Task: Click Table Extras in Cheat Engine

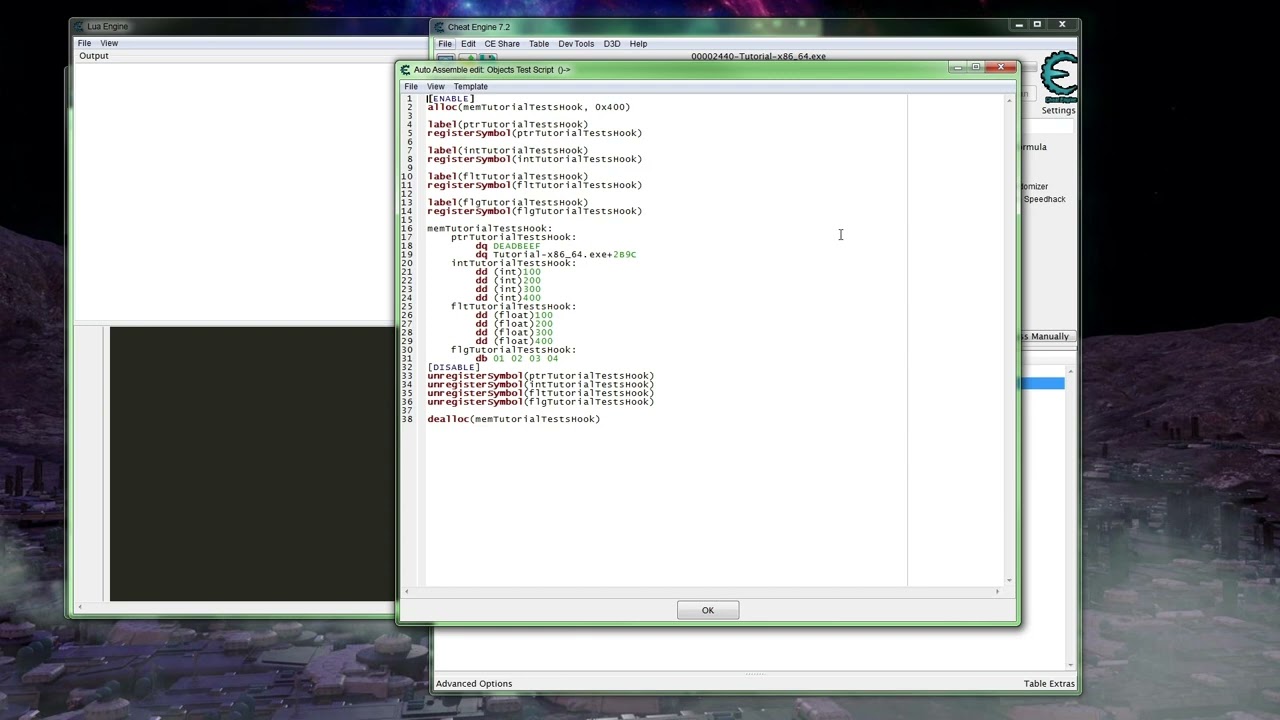Action: (1049, 684)
